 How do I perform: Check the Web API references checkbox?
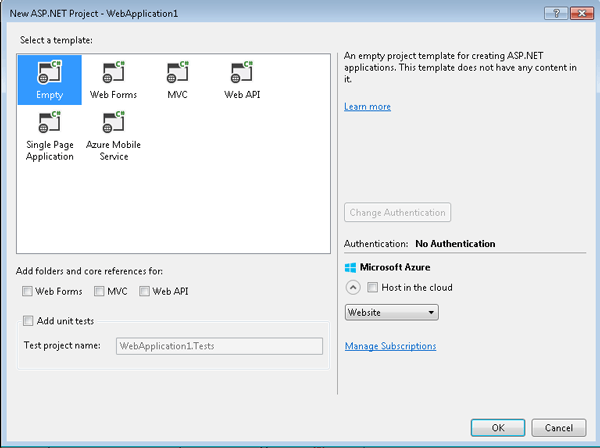[144, 292]
